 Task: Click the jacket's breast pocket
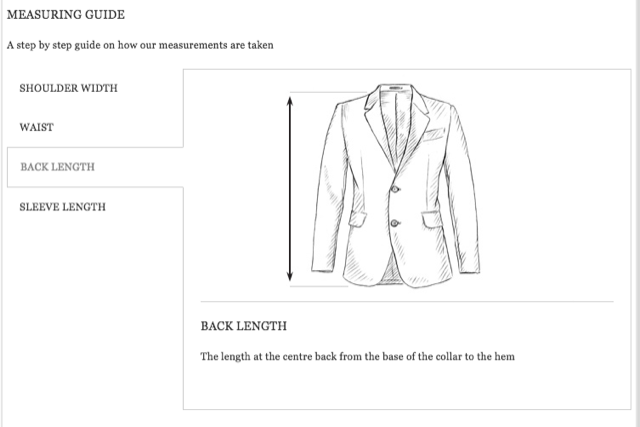[433, 134]
